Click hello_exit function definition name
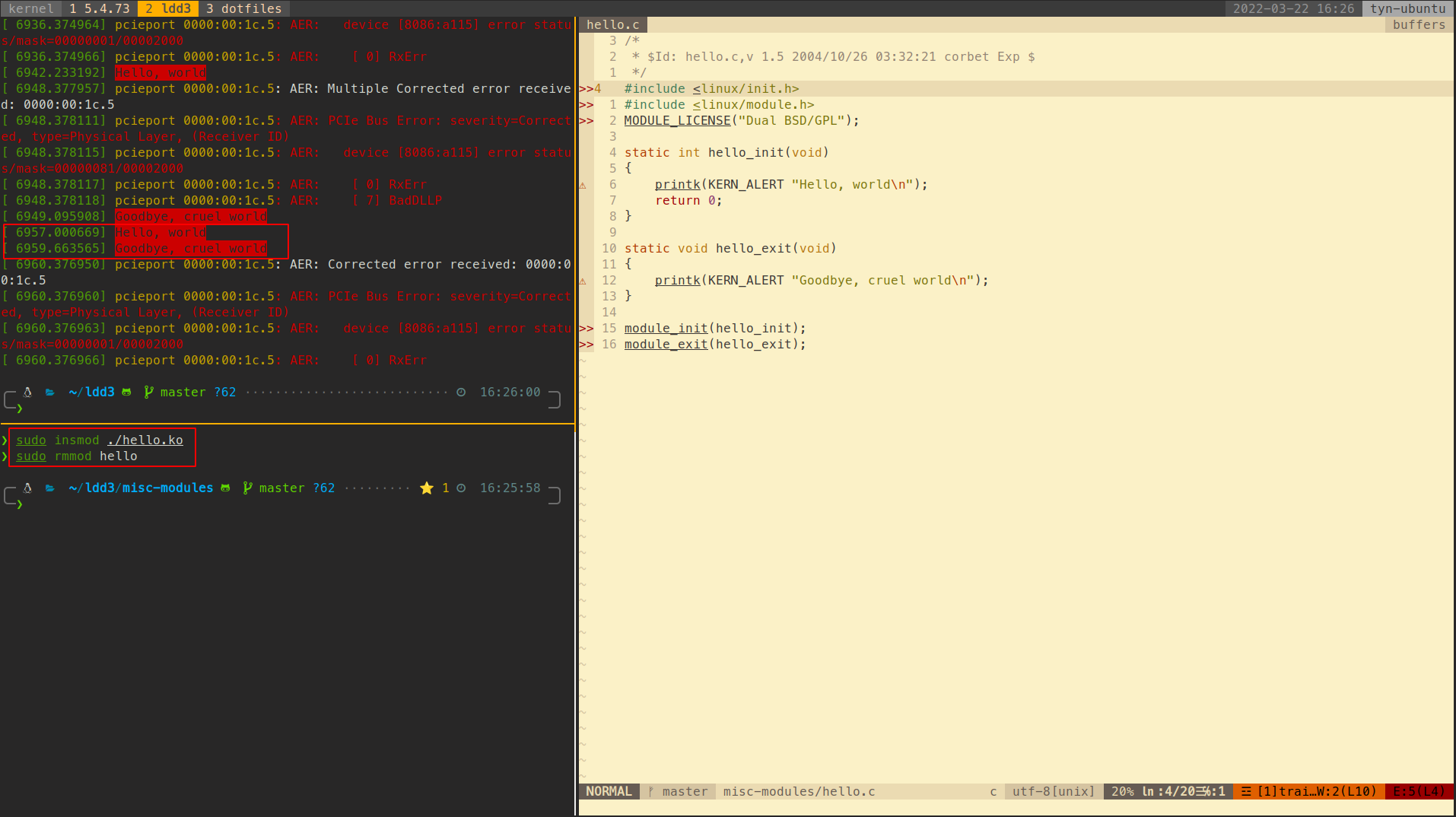The height and width of the screenshot is (817, 1456). [x=754, y=248]
